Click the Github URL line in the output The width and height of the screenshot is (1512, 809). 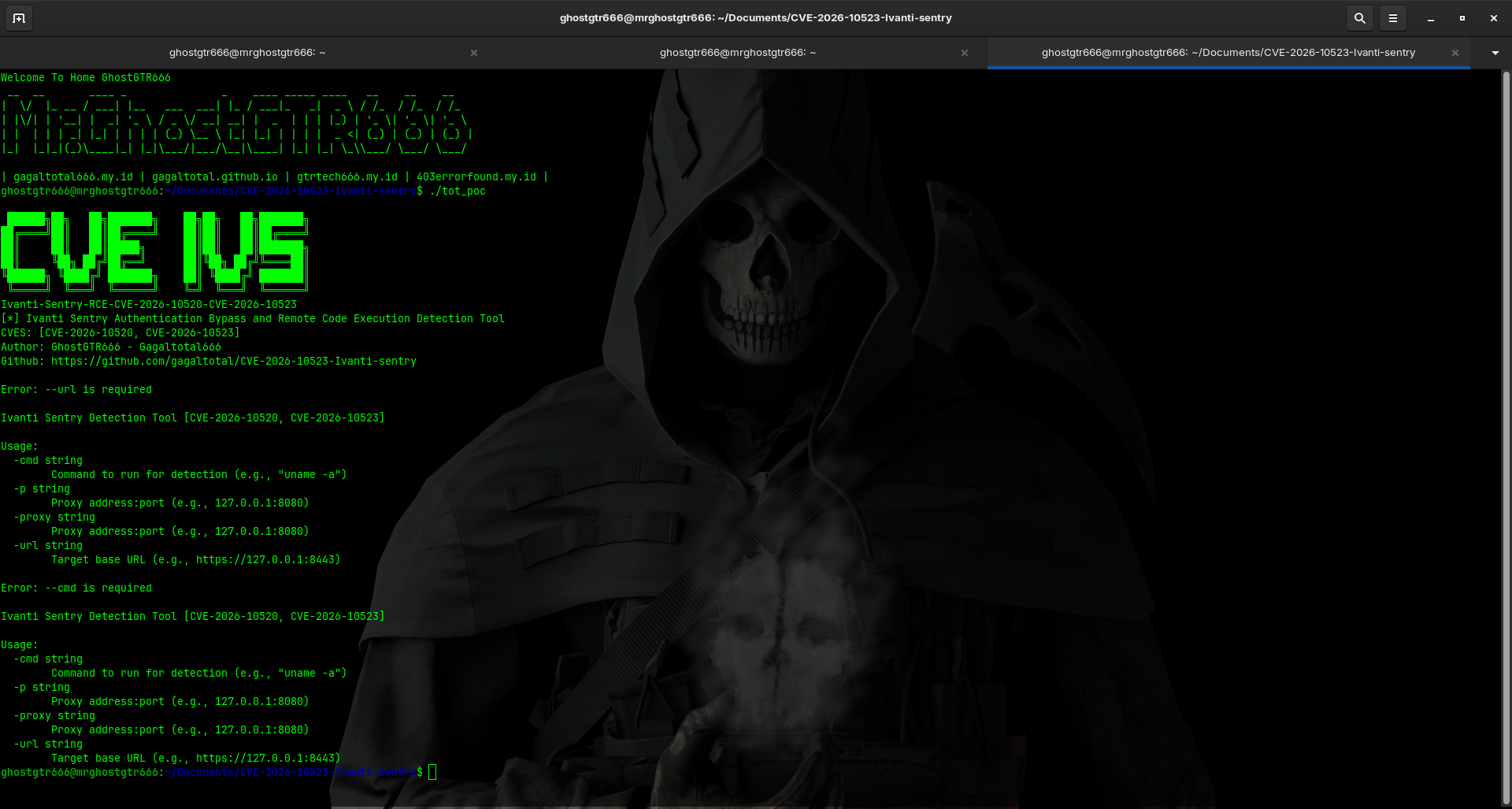(x=209, y=362)
